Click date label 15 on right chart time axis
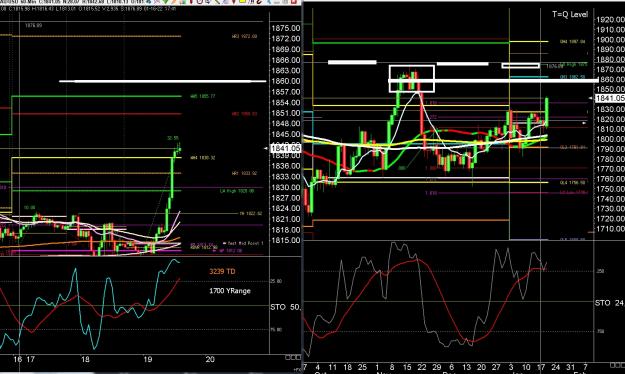This screenshot has width=625, height=374. (x=407, y=367)
